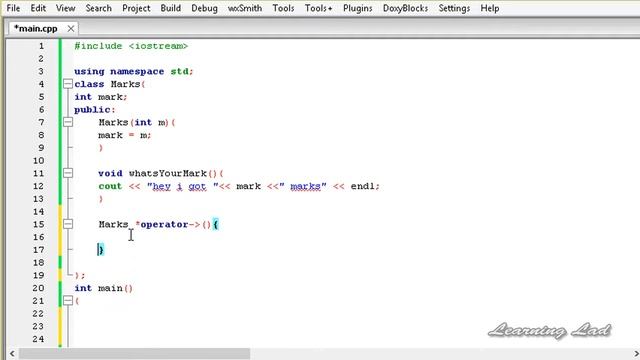
Task: Open the View menu
Action: coord(65,8)
